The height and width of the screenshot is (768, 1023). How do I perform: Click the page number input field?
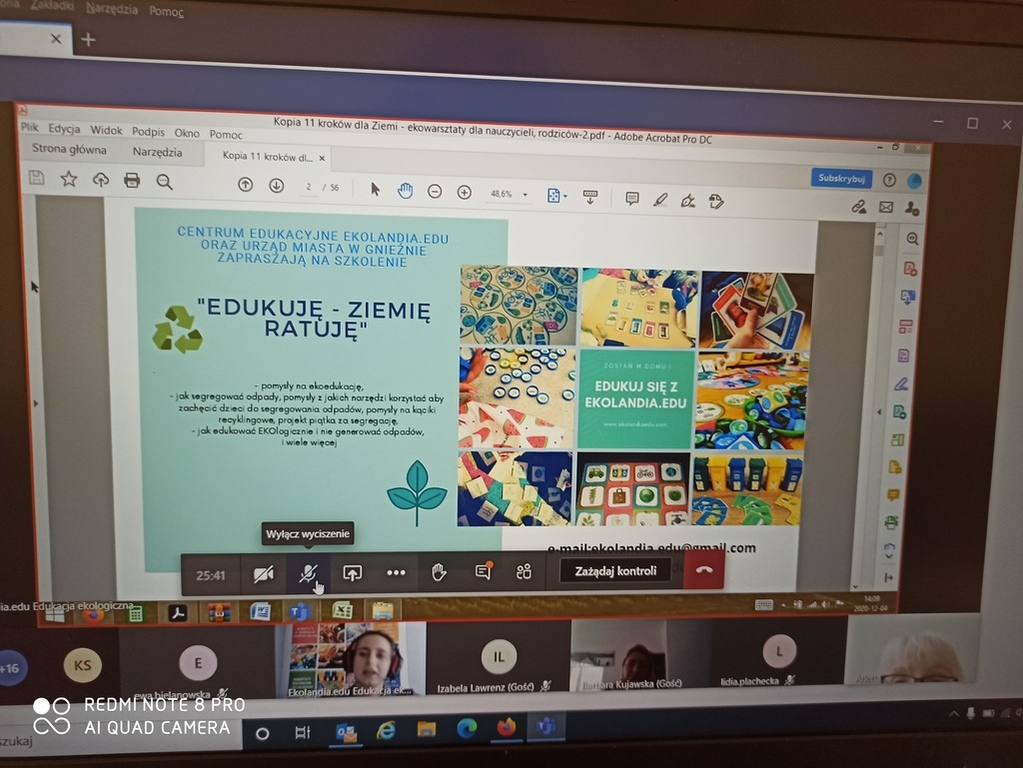[310, 187]
